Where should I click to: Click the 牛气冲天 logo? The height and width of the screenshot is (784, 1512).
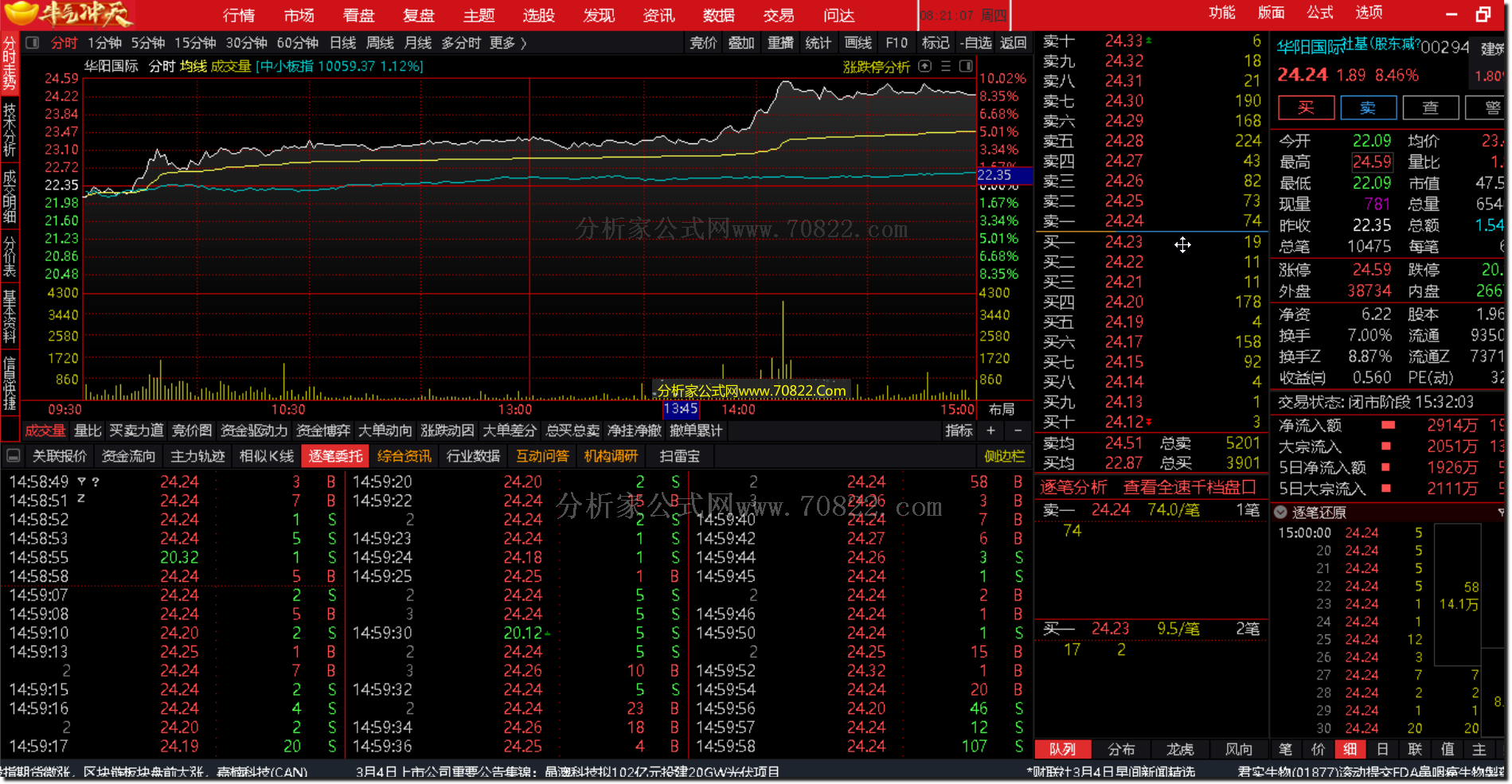click(x=68, y=14)
